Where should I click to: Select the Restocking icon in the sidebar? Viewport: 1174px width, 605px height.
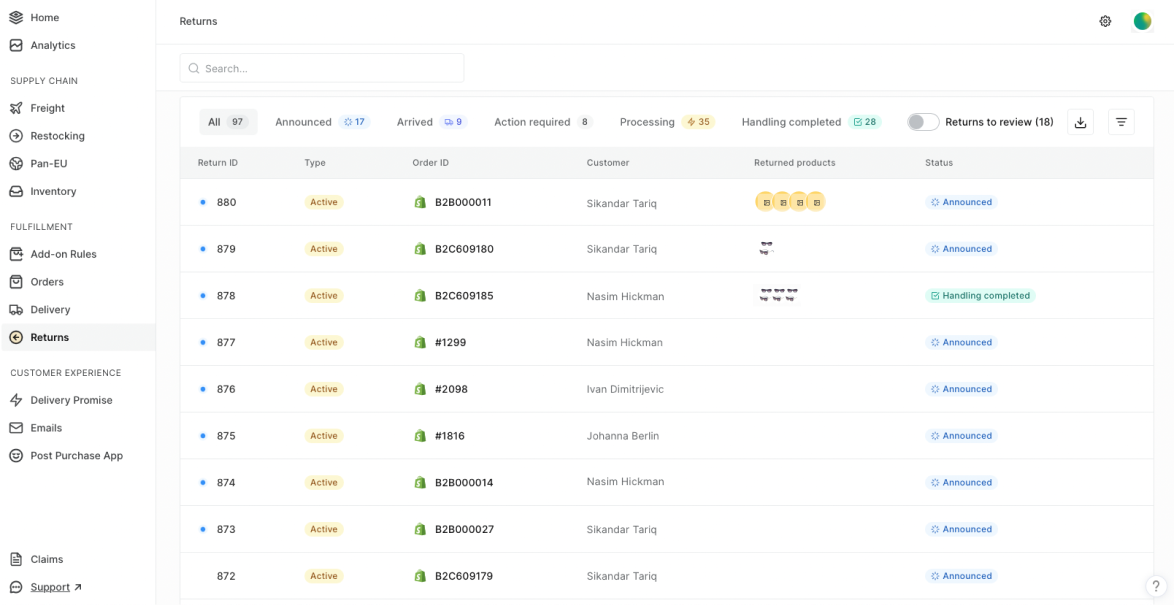14,135
